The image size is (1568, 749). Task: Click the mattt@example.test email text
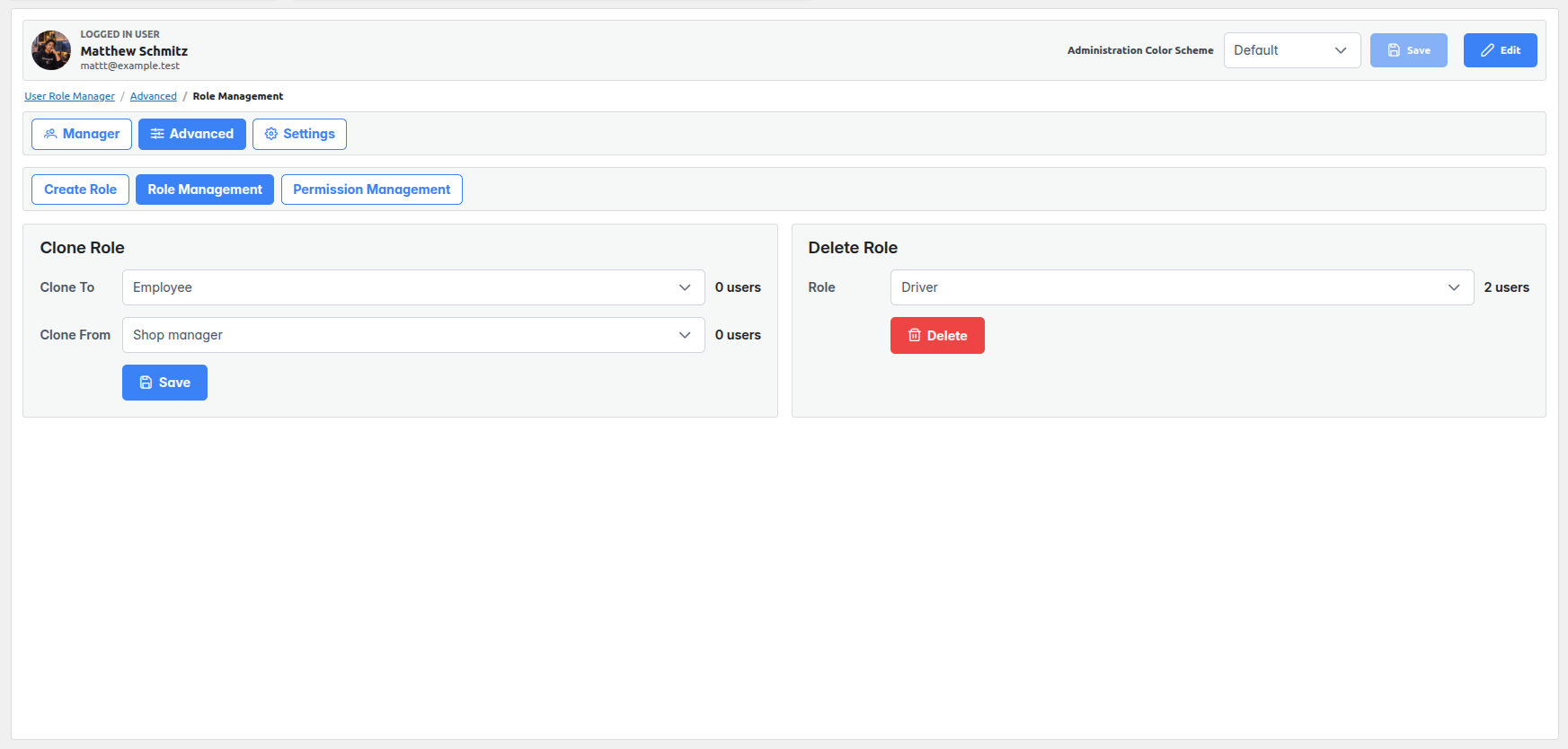pos(129,66)
